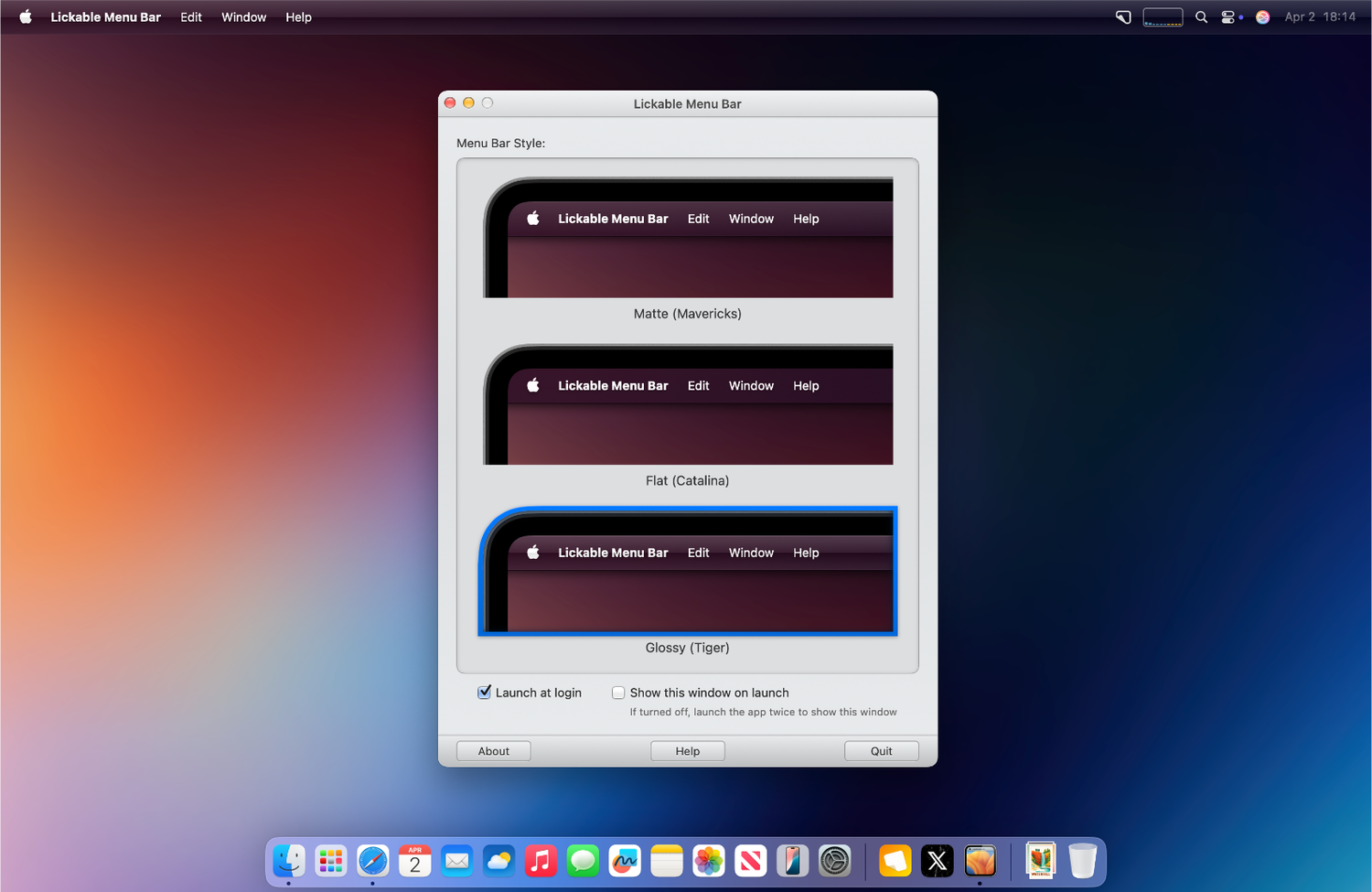Open Photos from the Dock
This screenshot has height=892, width=1372.
point(708,861)
